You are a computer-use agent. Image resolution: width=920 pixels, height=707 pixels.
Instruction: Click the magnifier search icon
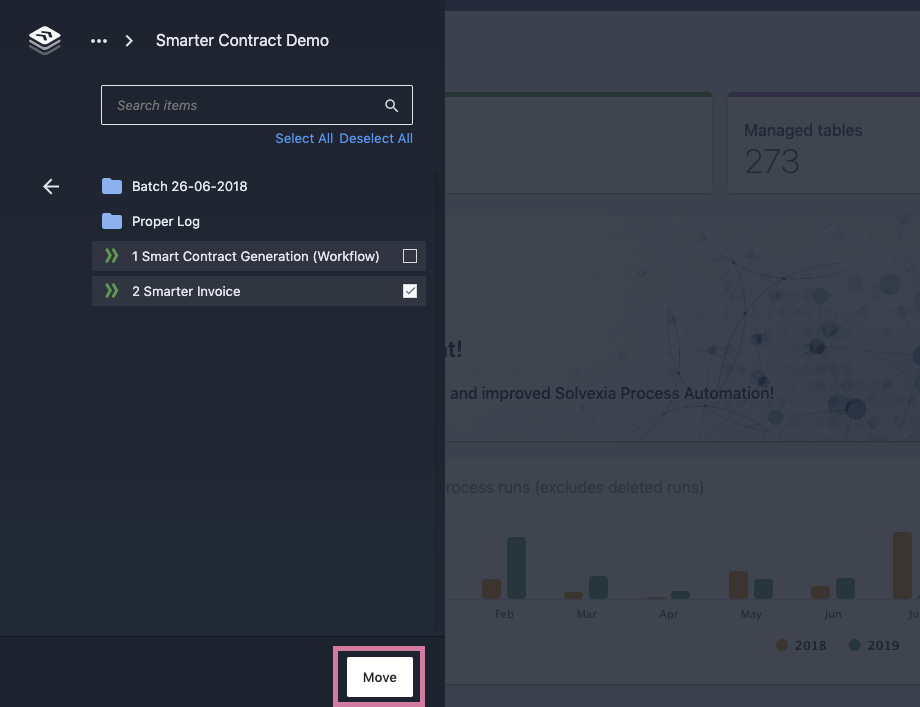tap(392, 106)
